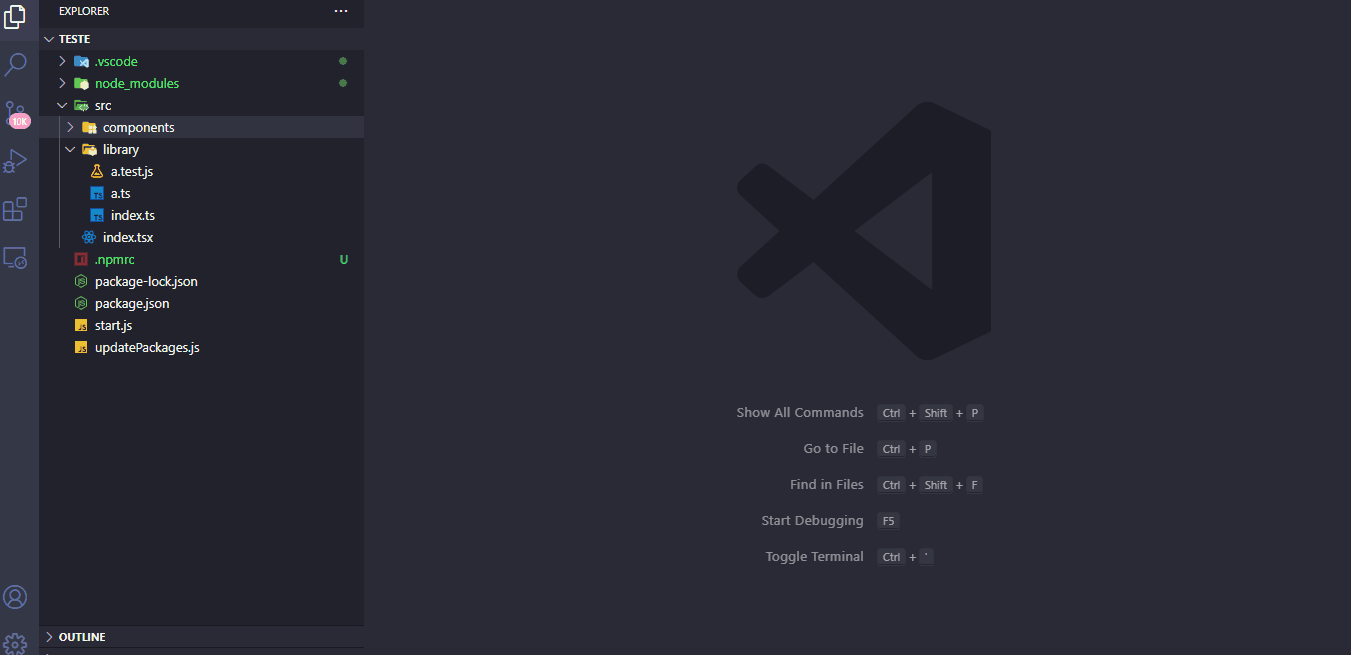Click the npm icon of .npmrc
The image size is (1351, 655).
[x=81, y=259]
